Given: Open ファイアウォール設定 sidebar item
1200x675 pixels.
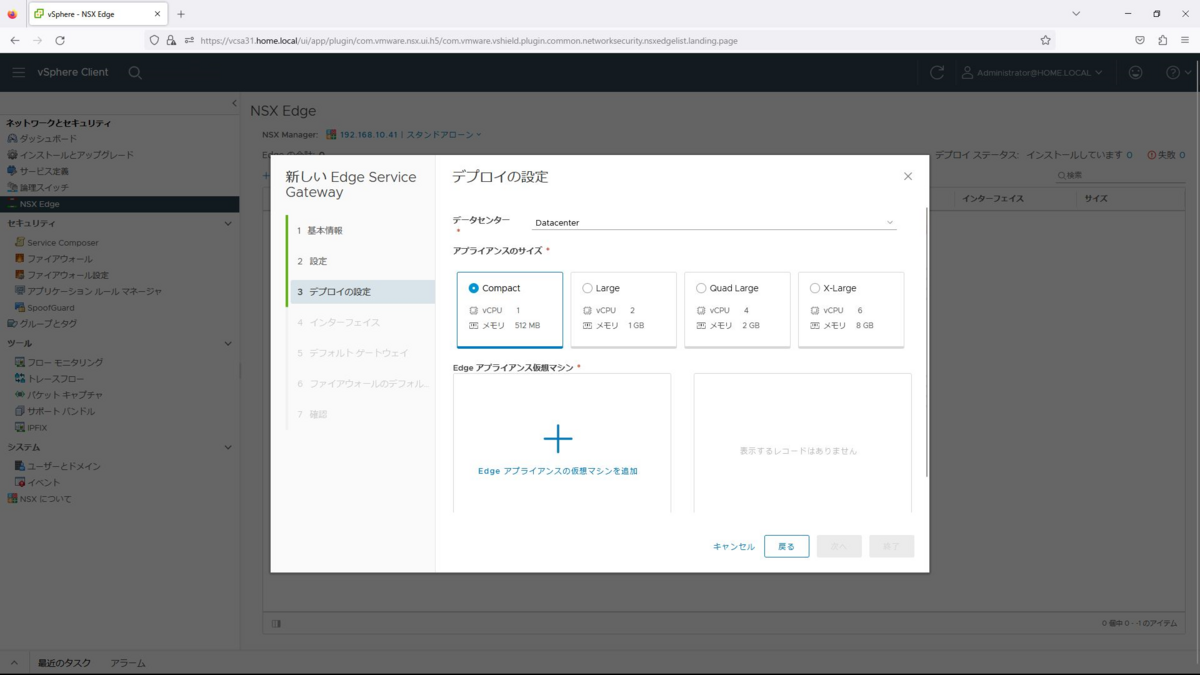Looking at the screenshot, I should [67, 275].
